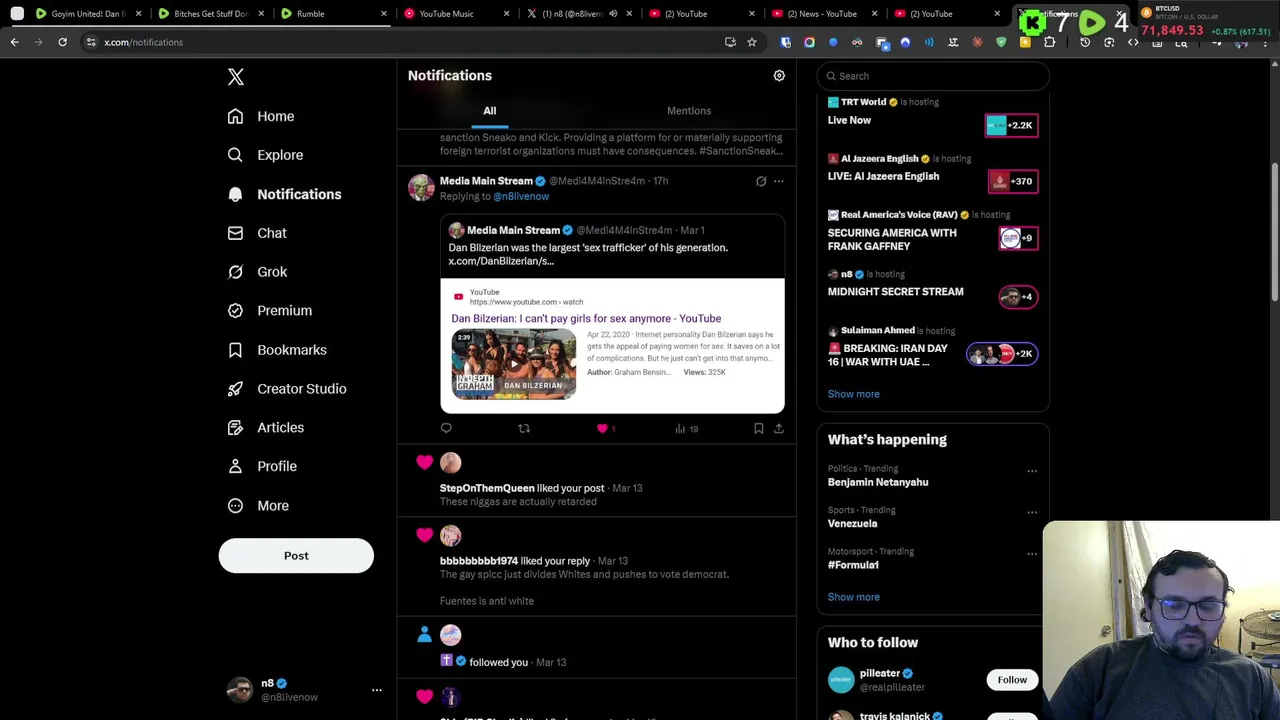Toggle like on Media Main Stream post
This screenshot has height=720, width=1280.
point(602,429)
